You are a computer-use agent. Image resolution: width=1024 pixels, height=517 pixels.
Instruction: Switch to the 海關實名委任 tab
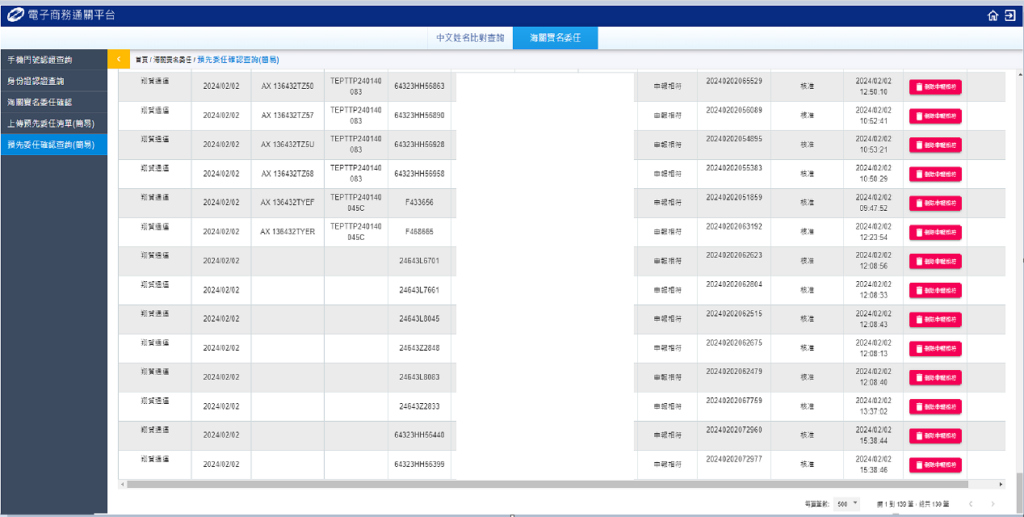coord(562,38)
